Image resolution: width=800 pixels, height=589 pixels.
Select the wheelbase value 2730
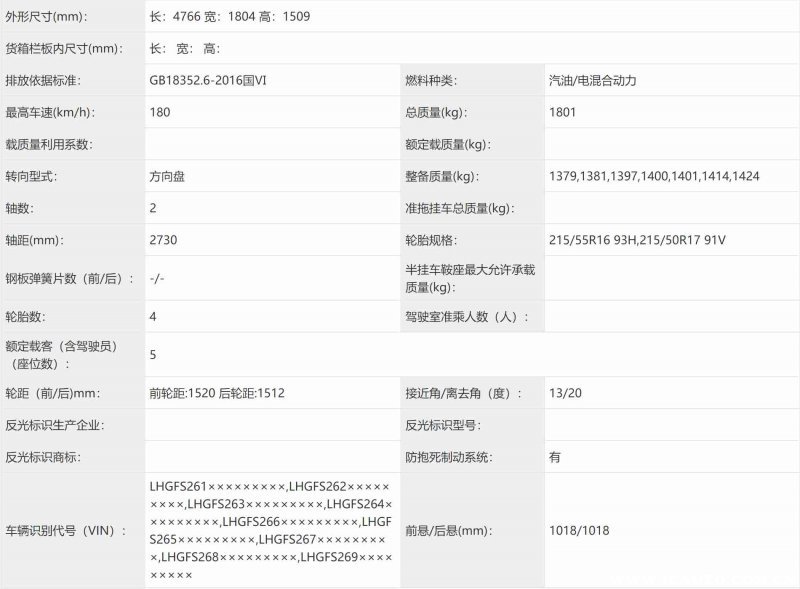click(164, 240)
